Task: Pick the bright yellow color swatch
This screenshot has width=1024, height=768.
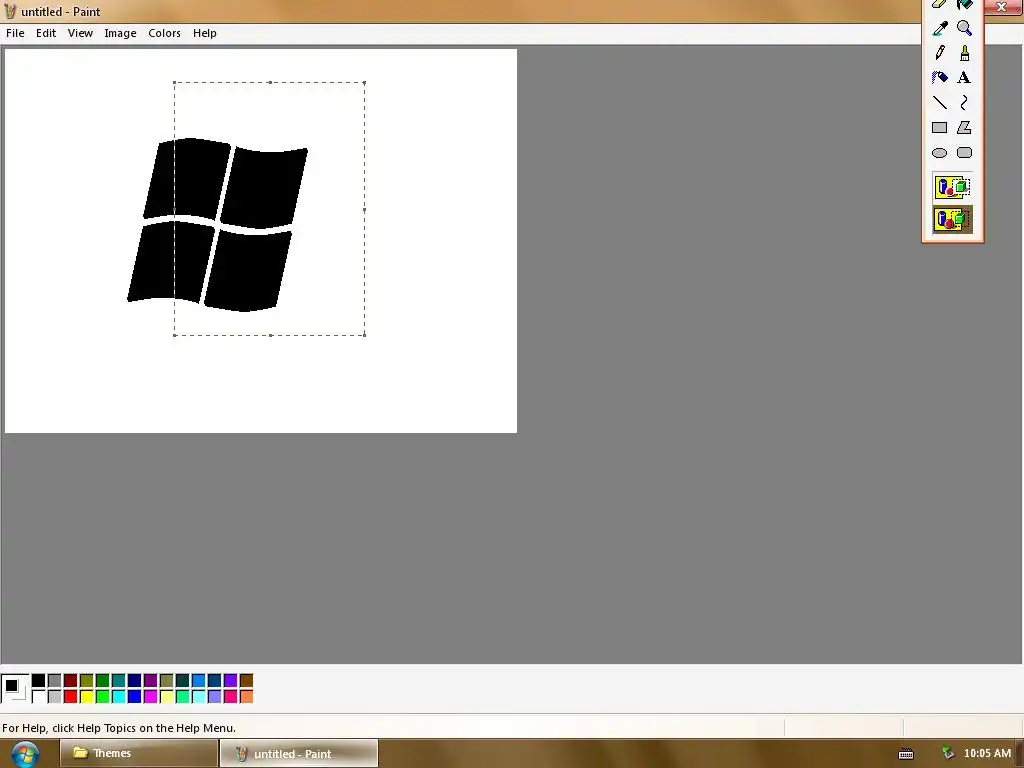Action: tap(86, 697)
